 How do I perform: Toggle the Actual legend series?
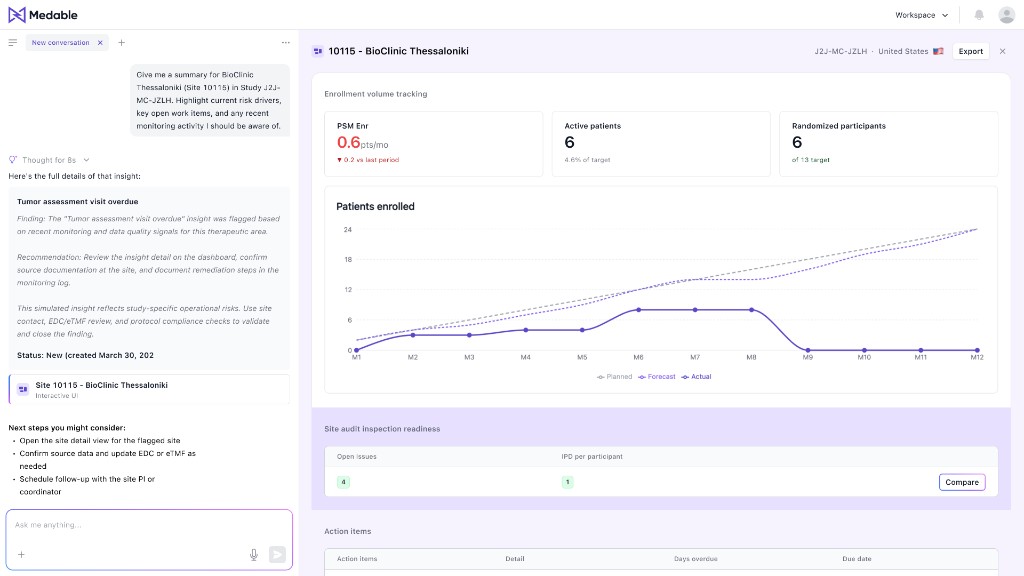pyautogui.click(x=696, y=377)
